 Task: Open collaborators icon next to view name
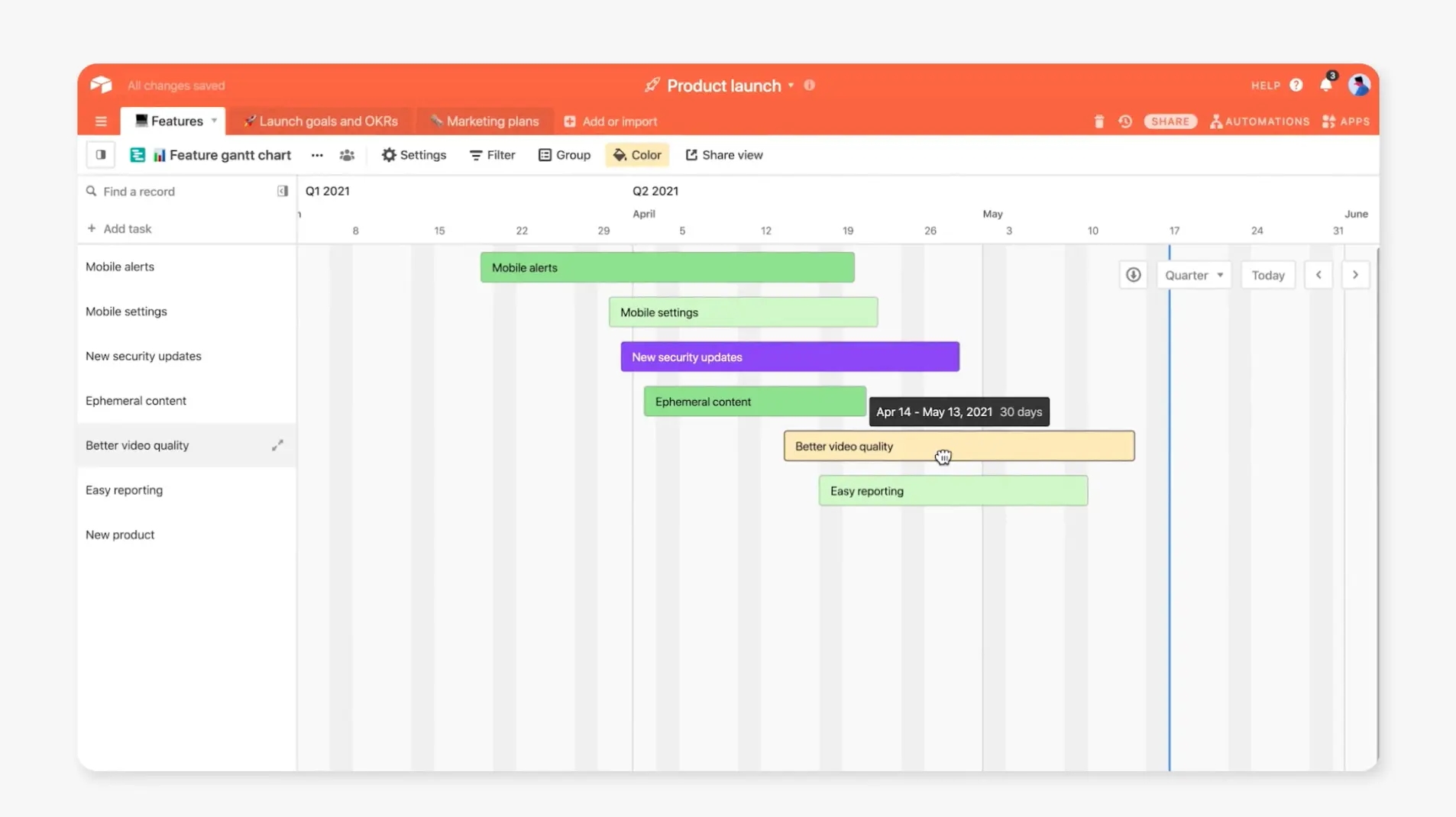tap(347, 155)
